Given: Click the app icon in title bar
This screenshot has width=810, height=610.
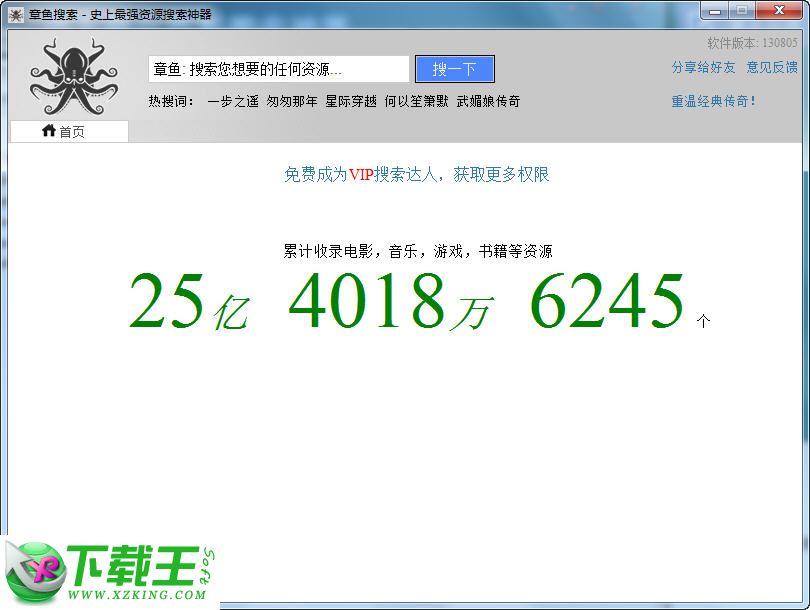Looking at the screenshot, I should pyautogui.click(x=16, y=14).
